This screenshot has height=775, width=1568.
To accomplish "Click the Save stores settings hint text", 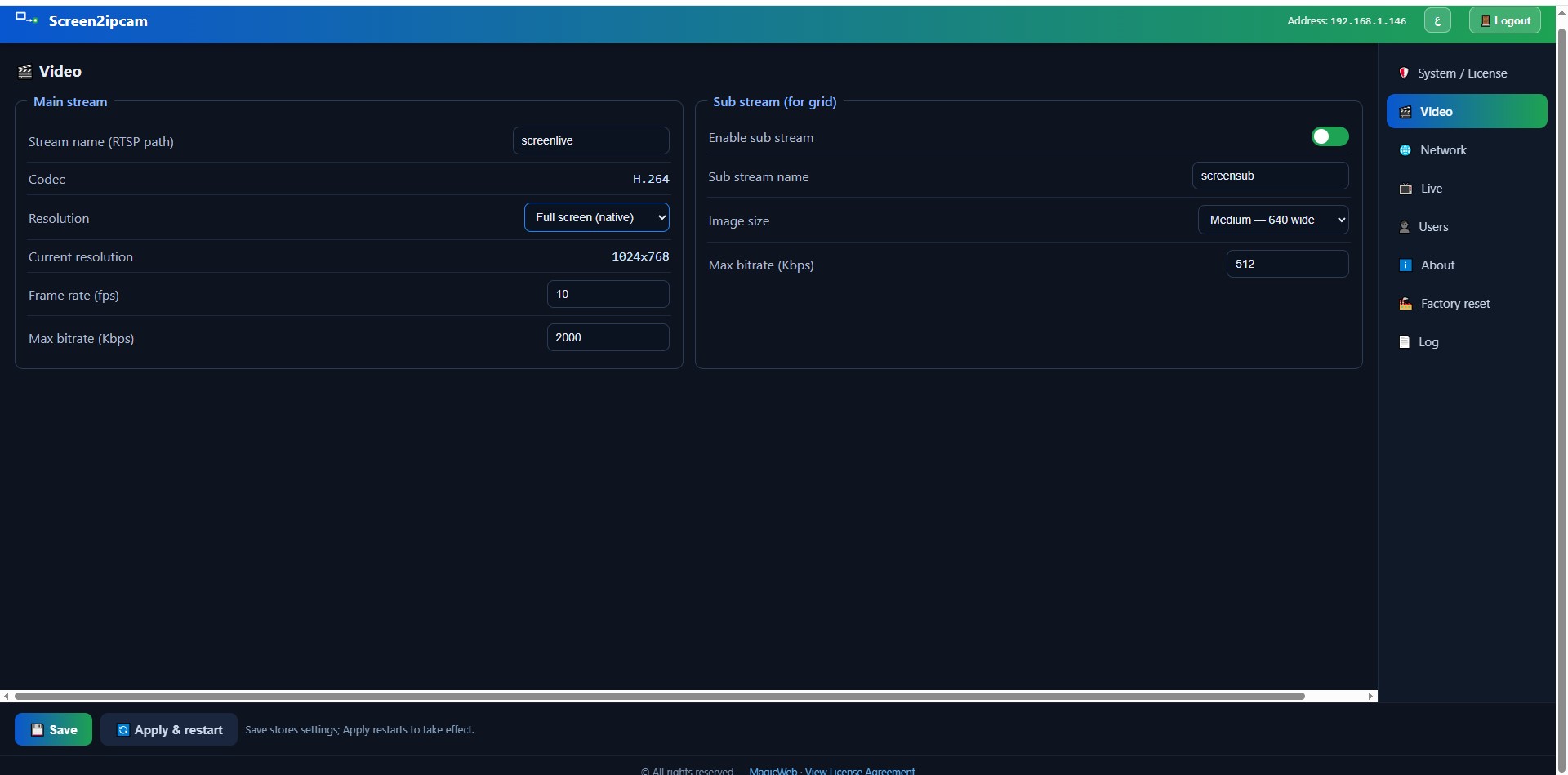I will (359, 730).
